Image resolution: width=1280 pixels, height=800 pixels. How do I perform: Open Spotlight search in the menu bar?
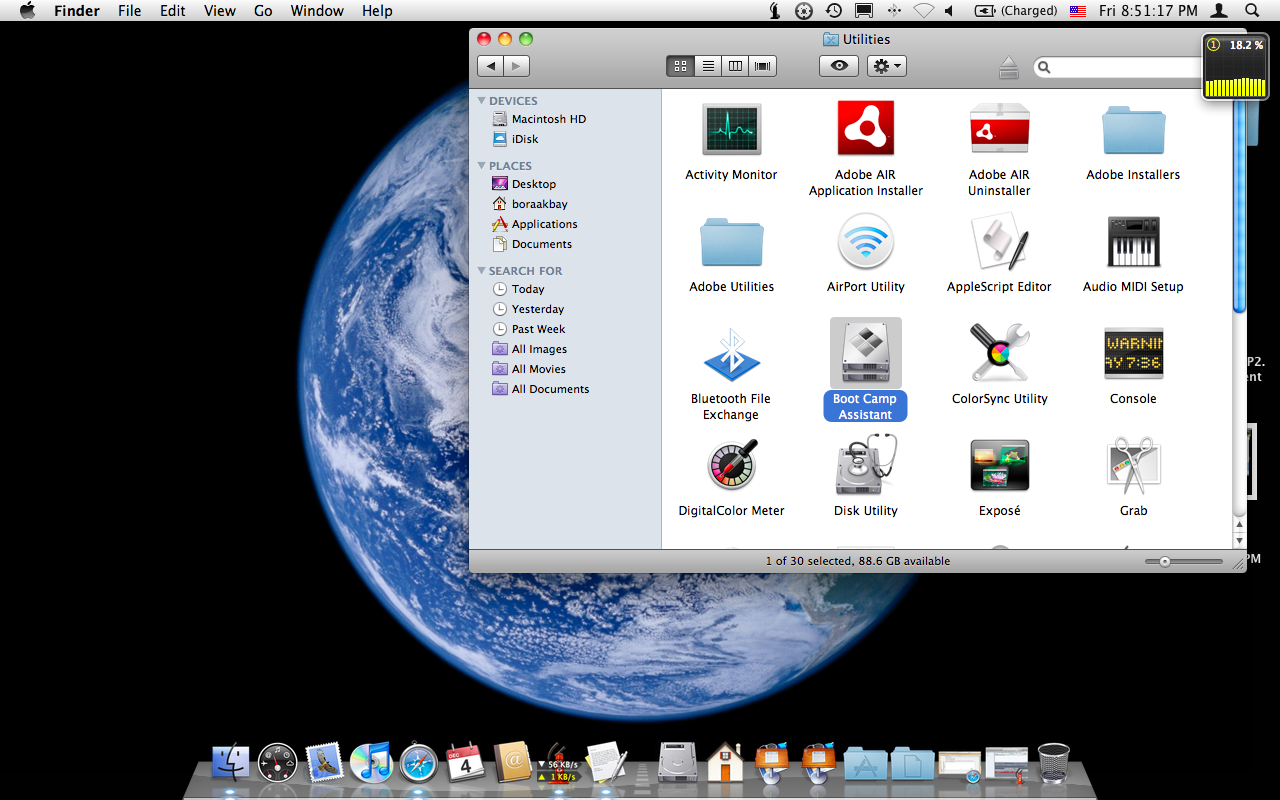pos(1252,10)
